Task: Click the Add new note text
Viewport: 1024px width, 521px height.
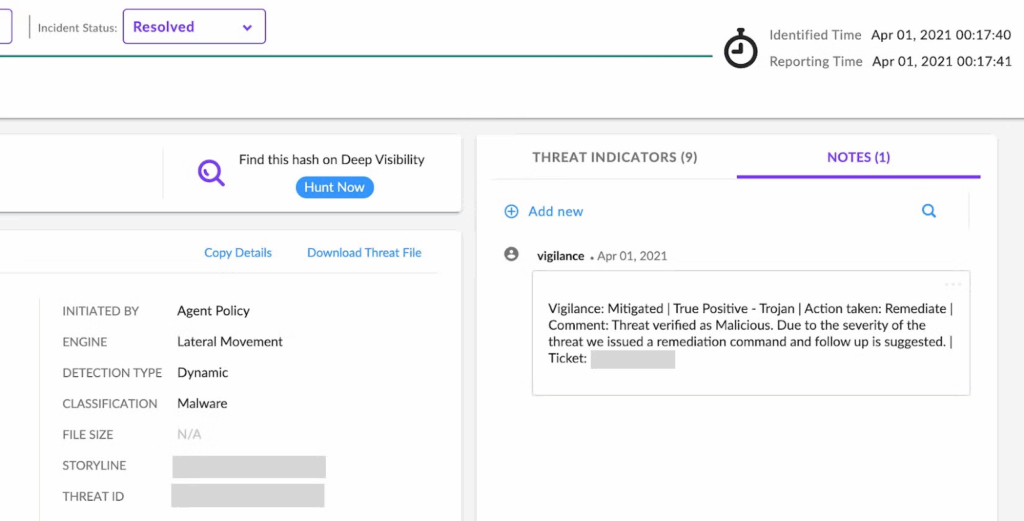Action: (x=555, y=211)
